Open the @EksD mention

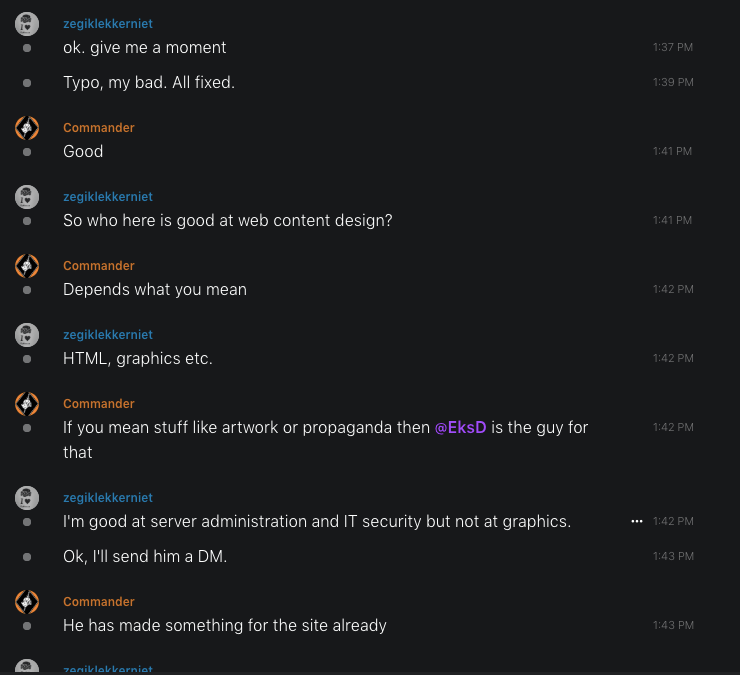pyautogui.click(x=460, y=427)
